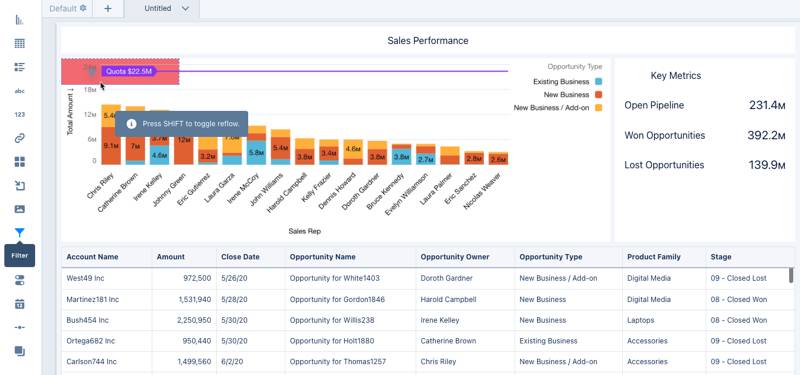This screenshot has width=800, height=375.
Task: Click the Filter funnel icon
Action: point(19,233)
